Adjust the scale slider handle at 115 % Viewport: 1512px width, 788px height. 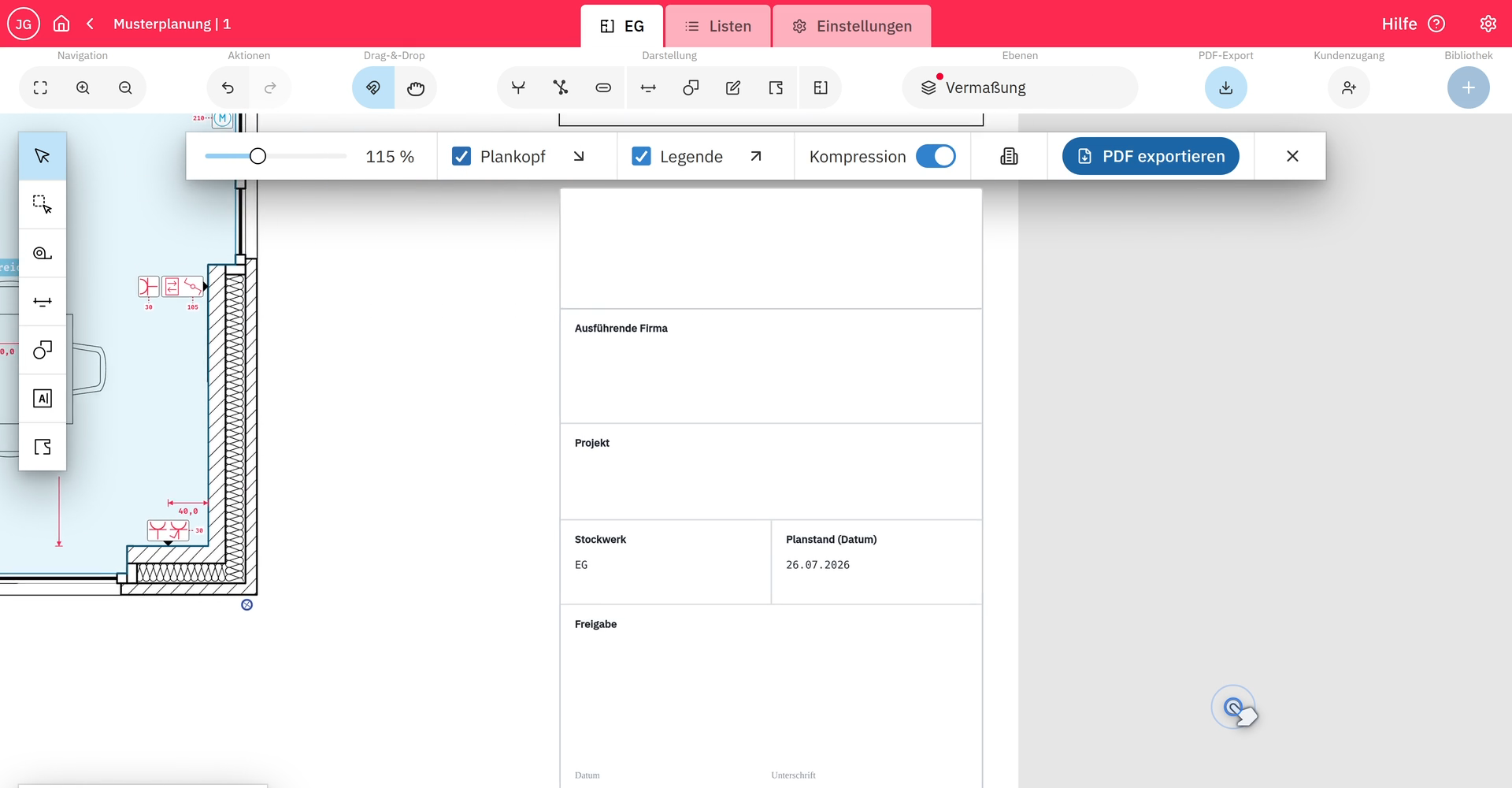point(258,156)
